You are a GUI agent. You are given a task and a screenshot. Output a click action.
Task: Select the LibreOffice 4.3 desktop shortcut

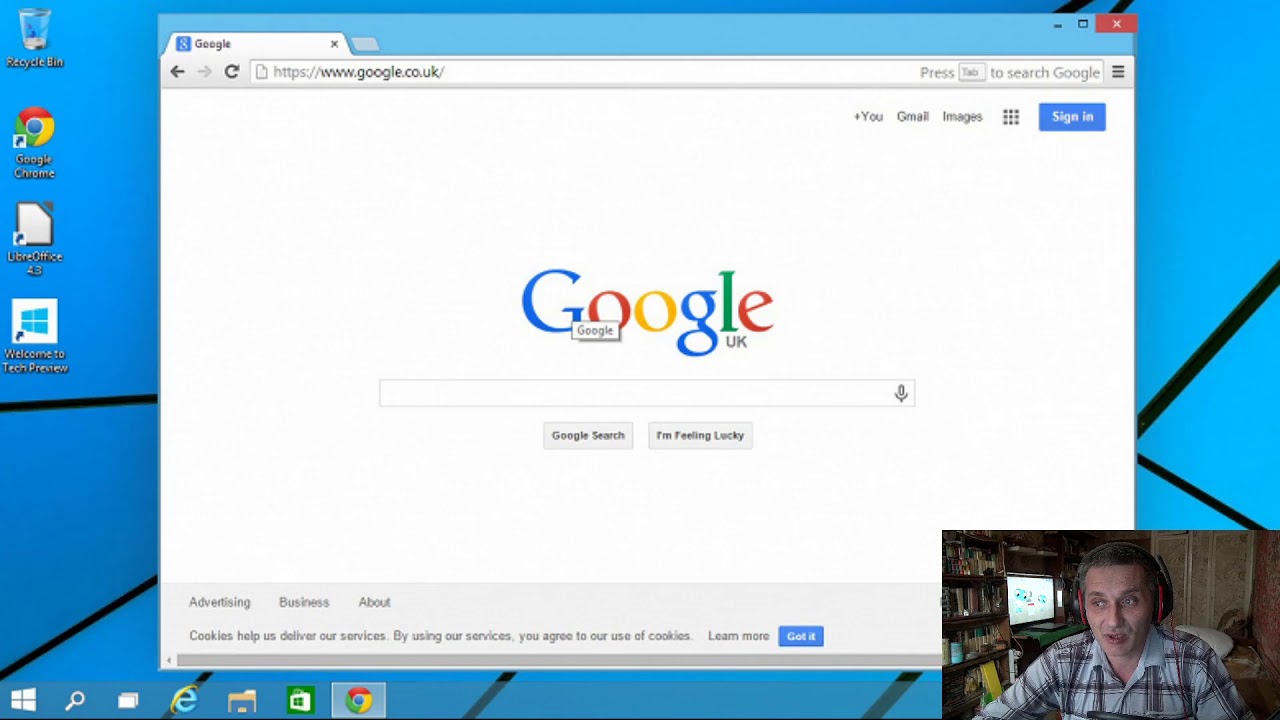tap(34, 239)
